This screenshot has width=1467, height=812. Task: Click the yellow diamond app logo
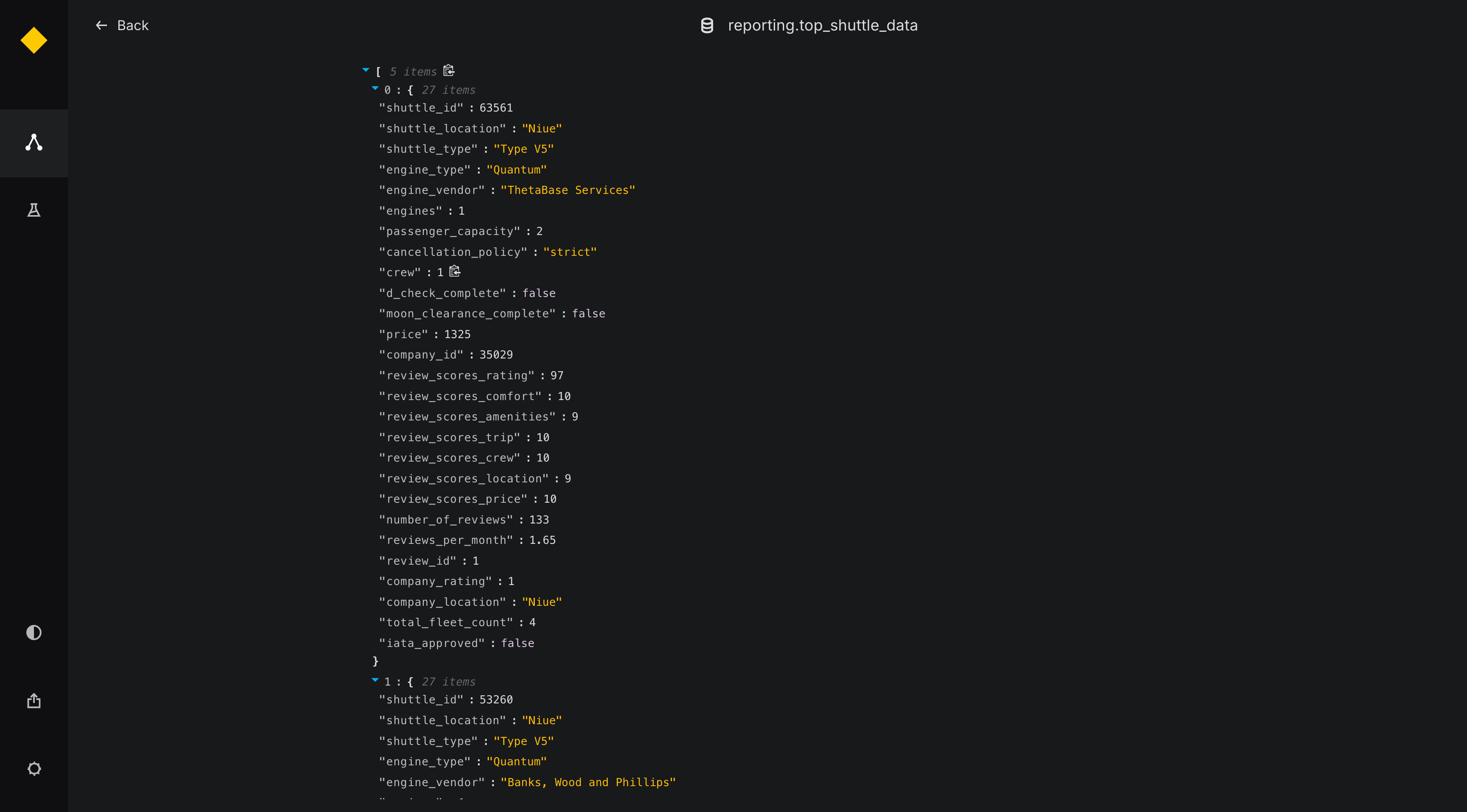click(34, 40)
